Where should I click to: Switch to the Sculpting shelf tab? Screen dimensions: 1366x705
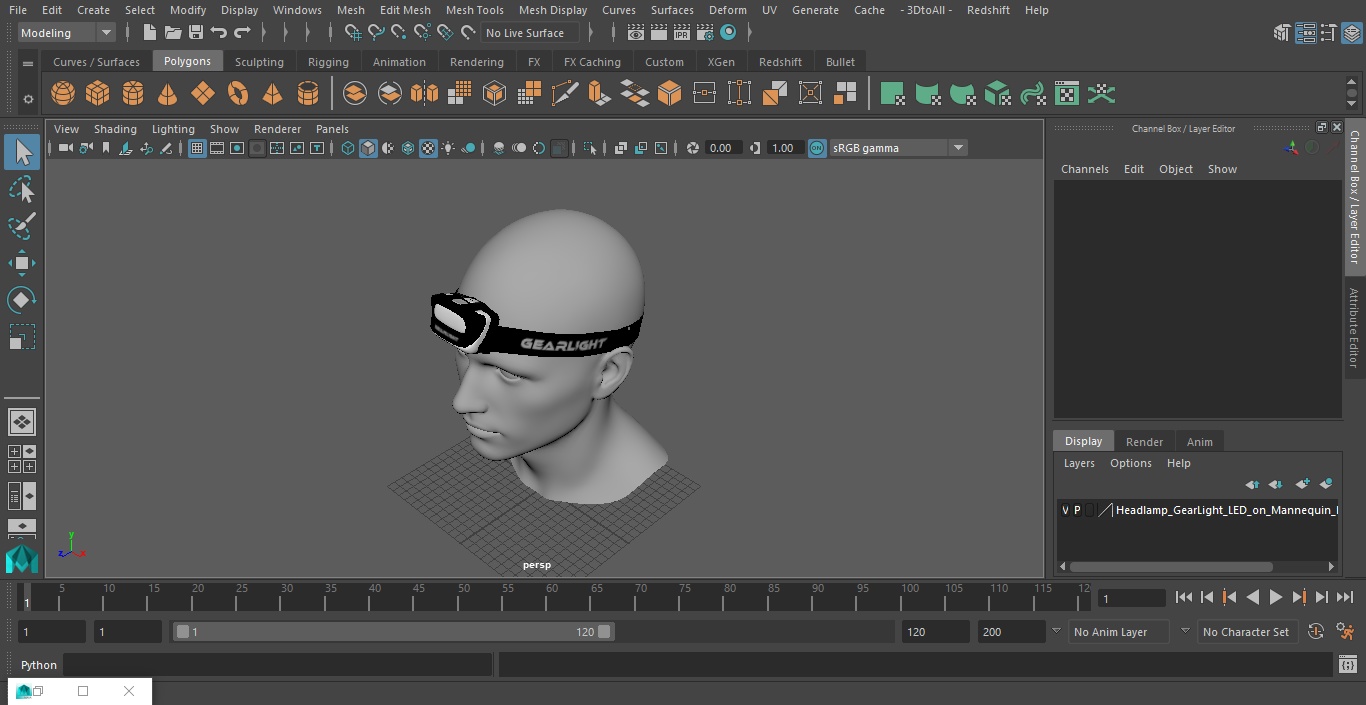259,62
